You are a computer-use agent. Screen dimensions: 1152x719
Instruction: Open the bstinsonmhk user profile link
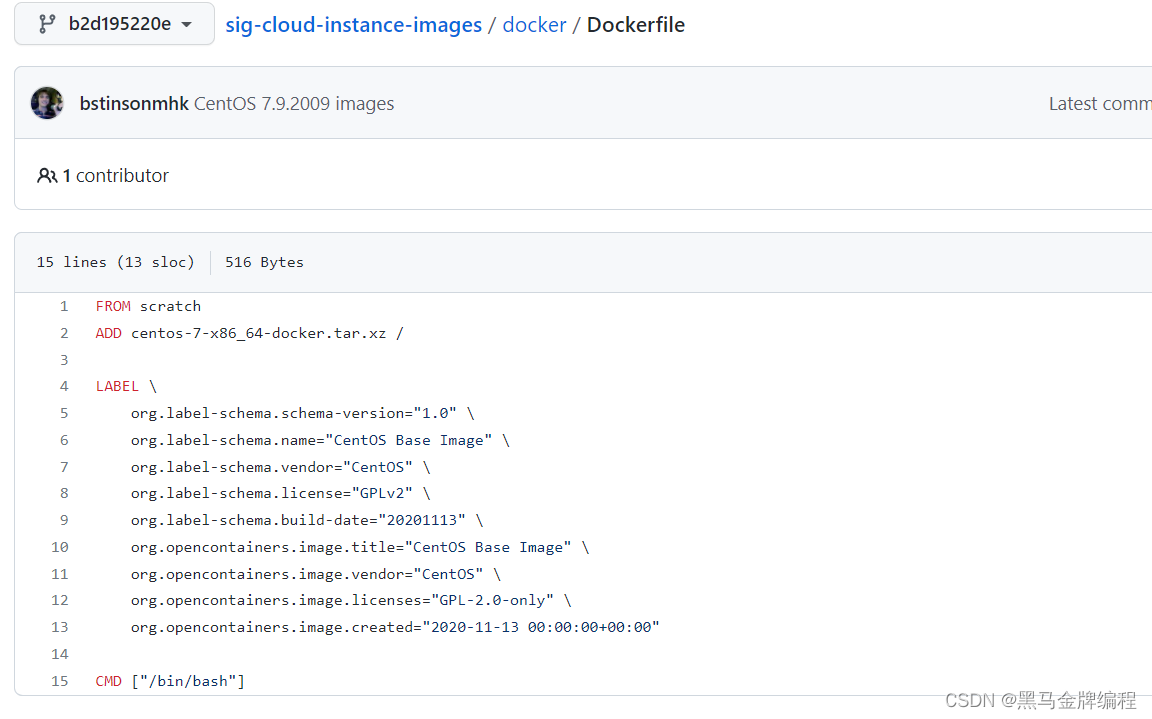(134, 104)
